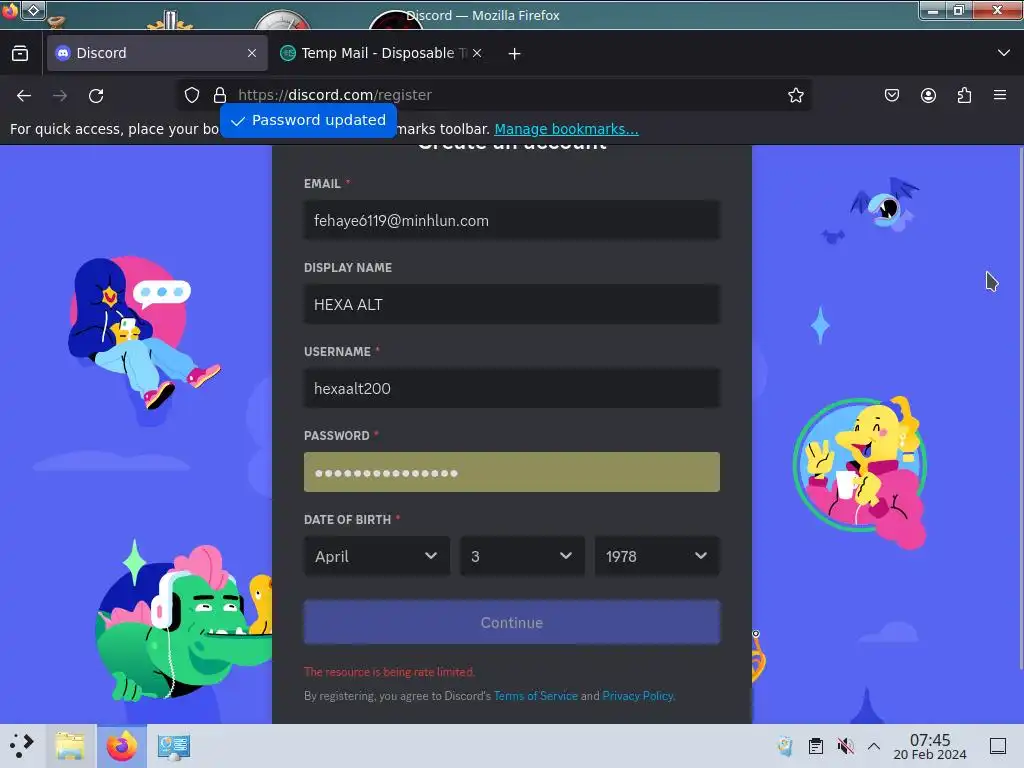Viewport: 1024px width, 768px height.
Task: Click the title bar pin icon
Action: click(33, 10)
